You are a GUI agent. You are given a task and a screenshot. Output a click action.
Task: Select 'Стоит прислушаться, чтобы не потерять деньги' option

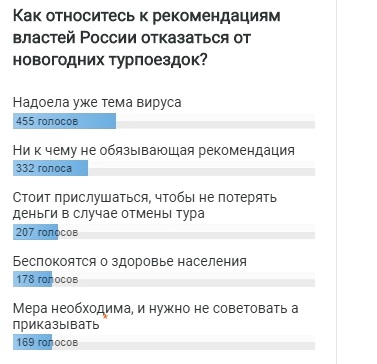[x=145, y=205]
